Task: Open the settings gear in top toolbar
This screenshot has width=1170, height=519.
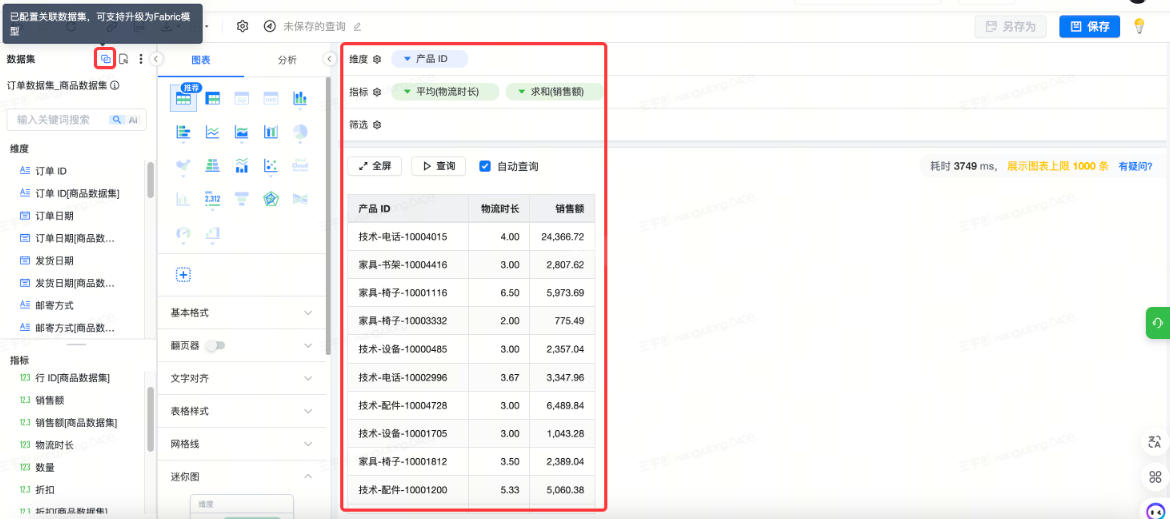Action: pyautogui.click(x=242, y=26)
